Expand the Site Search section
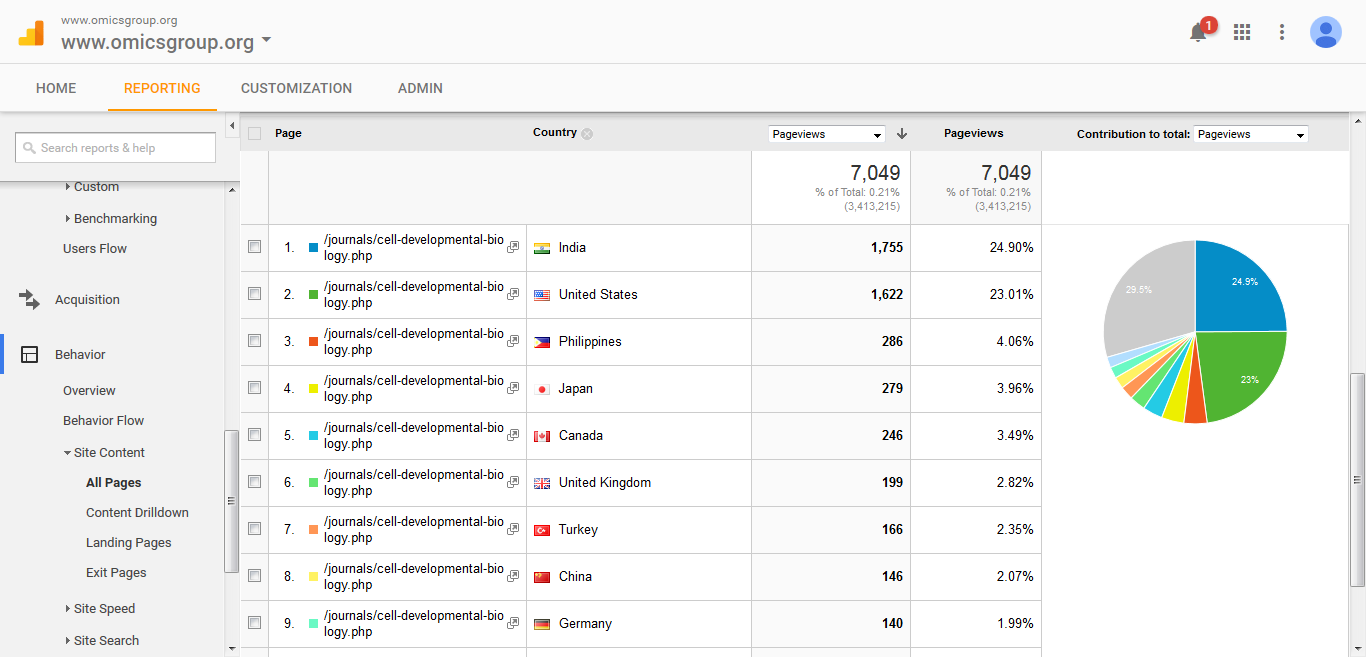 click(102, 640)
